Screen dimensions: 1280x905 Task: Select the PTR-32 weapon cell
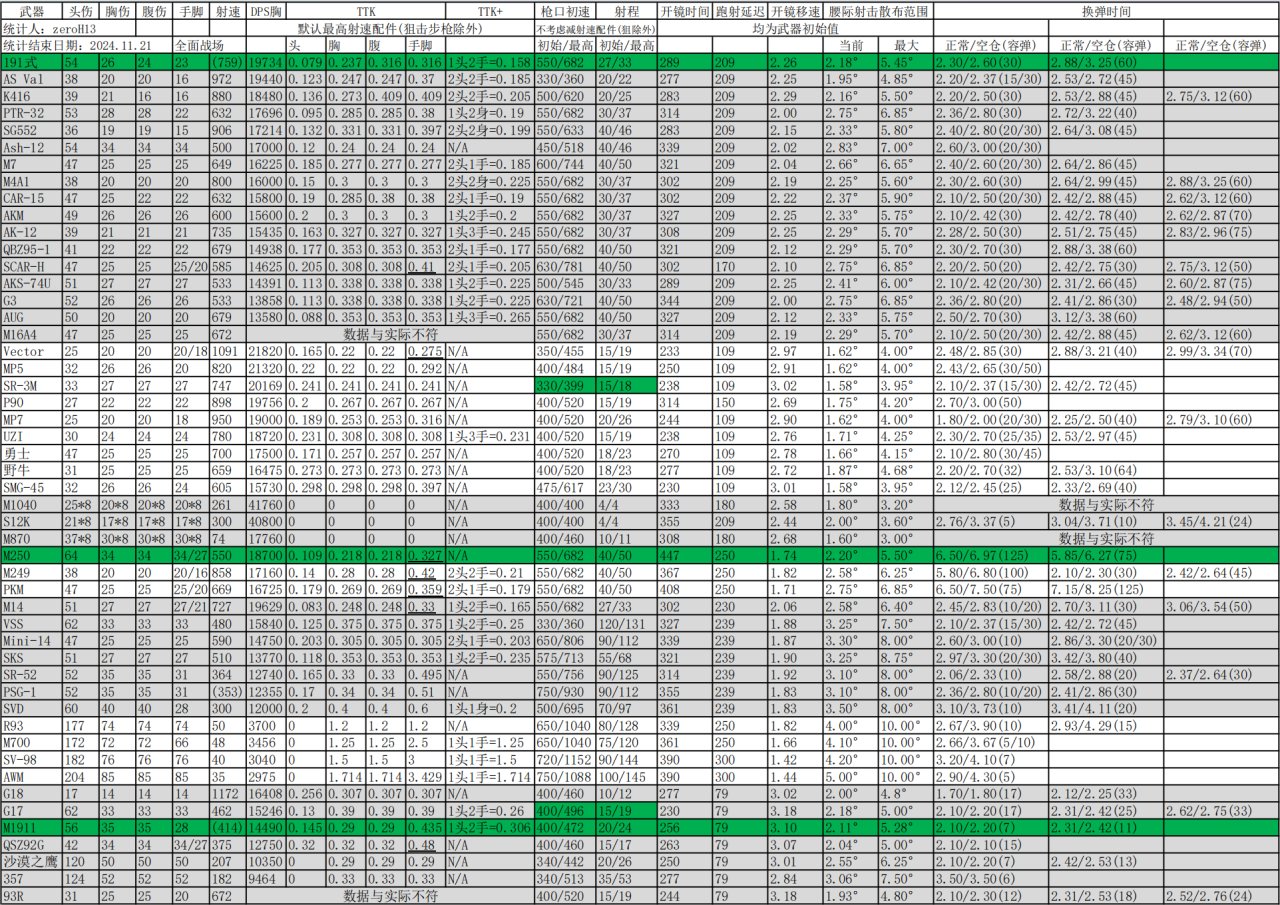point(30,112)
